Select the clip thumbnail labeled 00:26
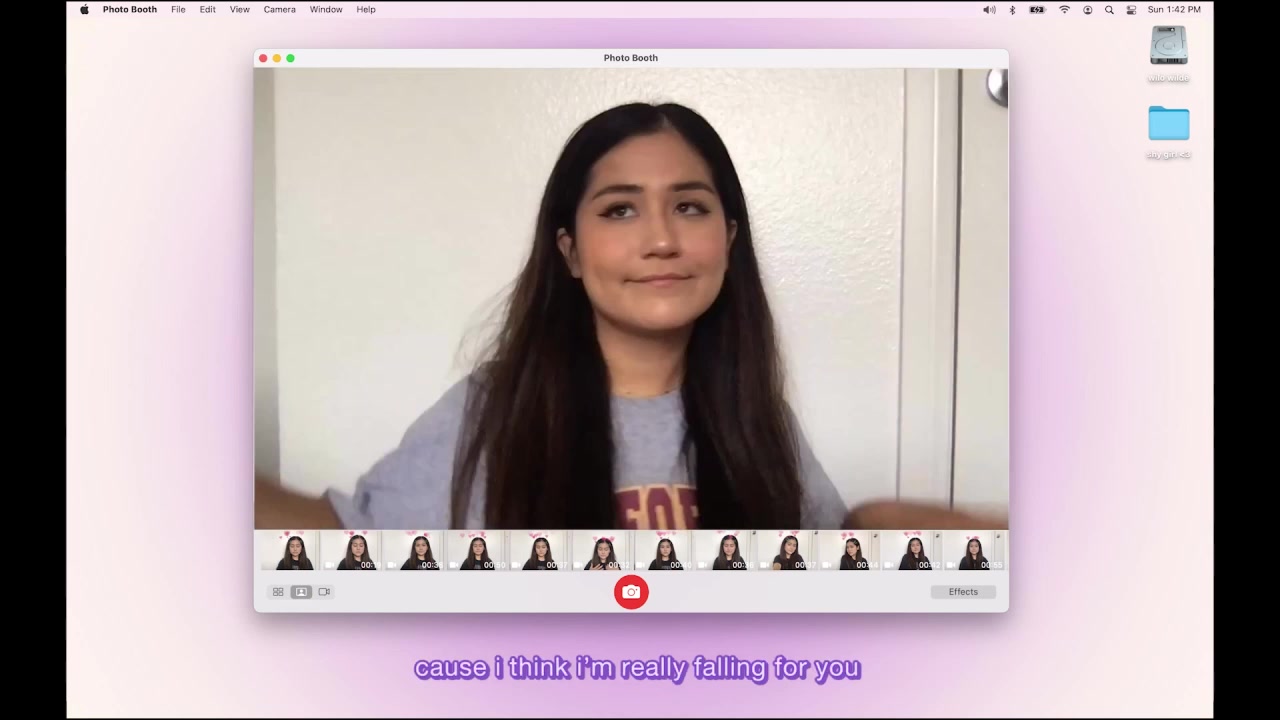 (727, 551)
